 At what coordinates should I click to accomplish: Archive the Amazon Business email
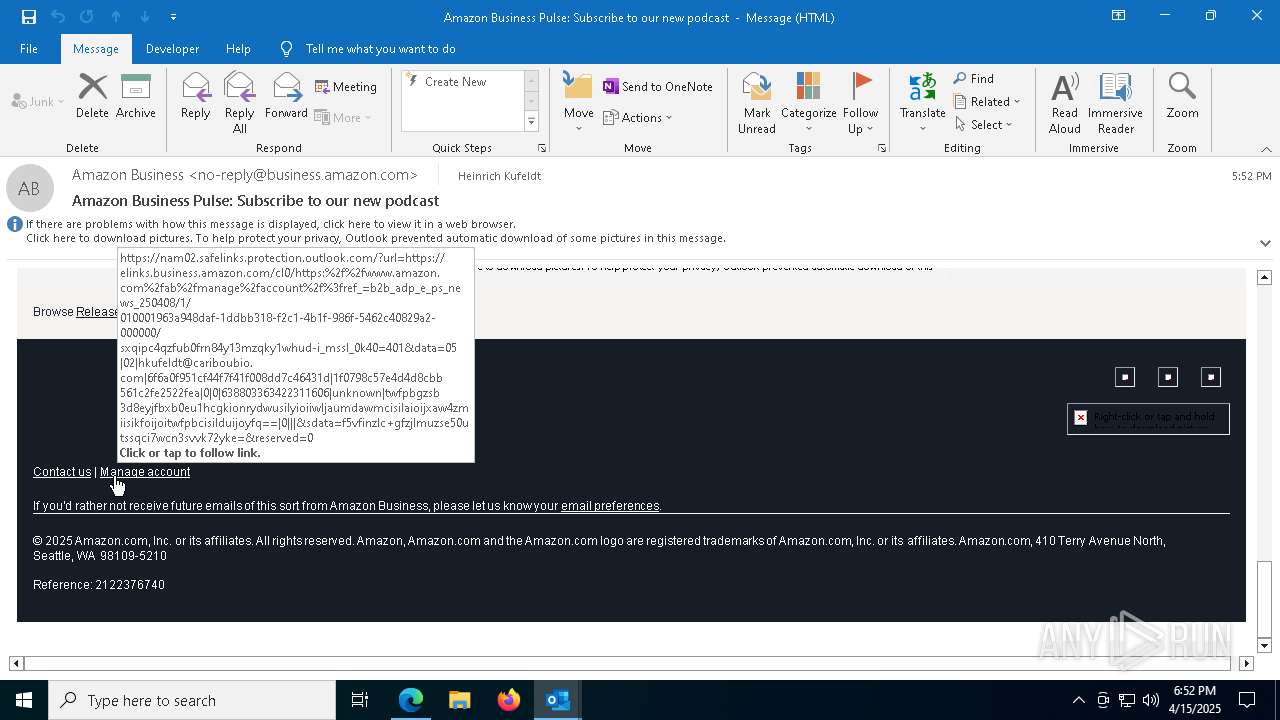click(136, 97)
